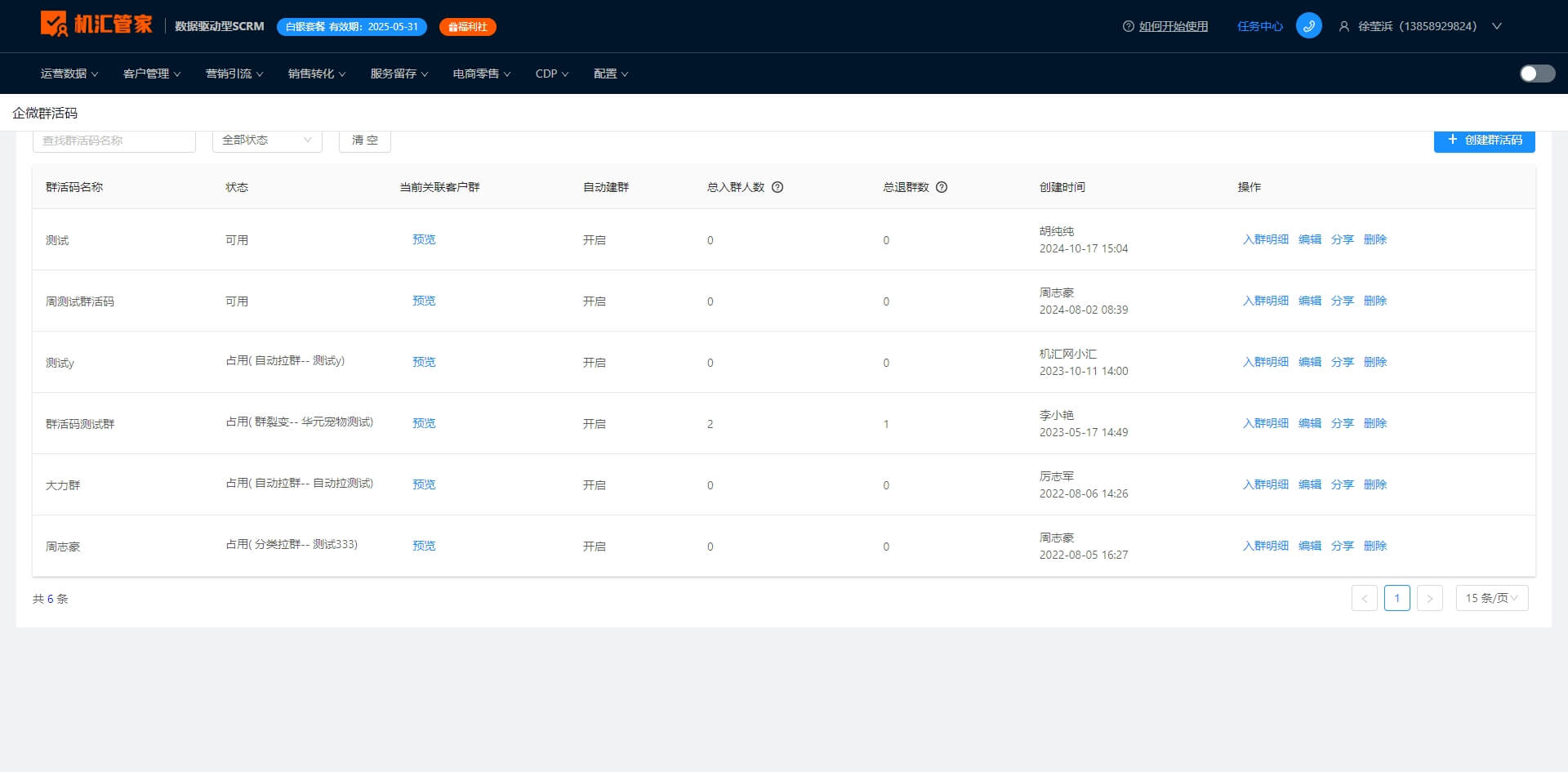1568x772 pixels.
Task: Delete the 群活码测试群 row
Action: point(1375,423)
